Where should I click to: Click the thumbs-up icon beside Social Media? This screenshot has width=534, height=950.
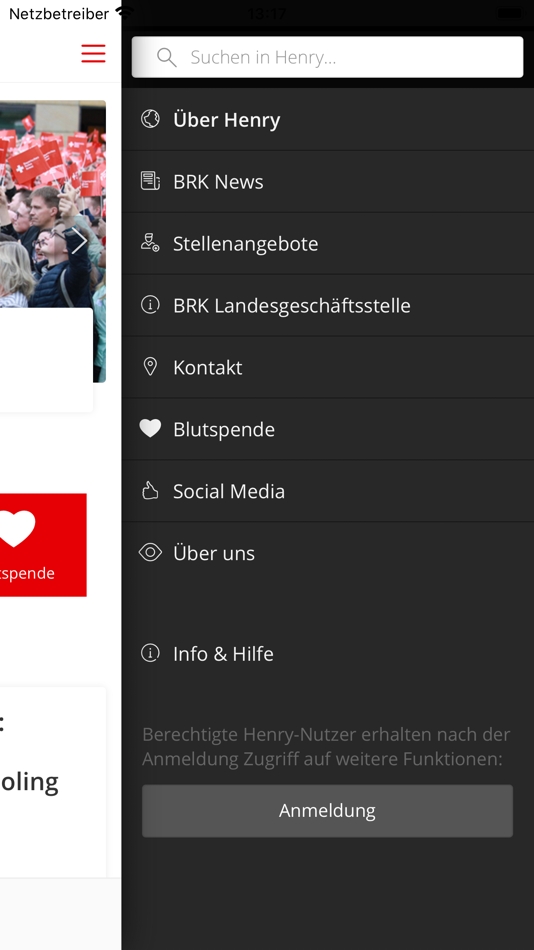[150, 490]
